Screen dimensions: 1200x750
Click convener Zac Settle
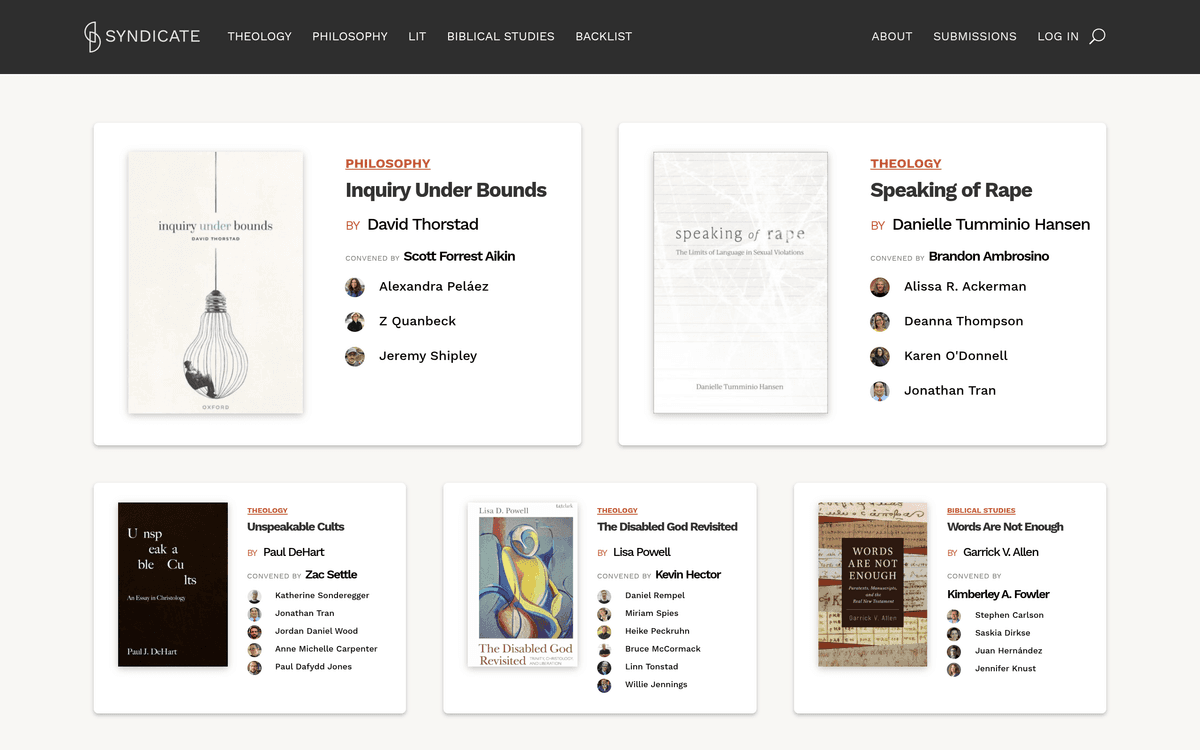pos(331,575)
